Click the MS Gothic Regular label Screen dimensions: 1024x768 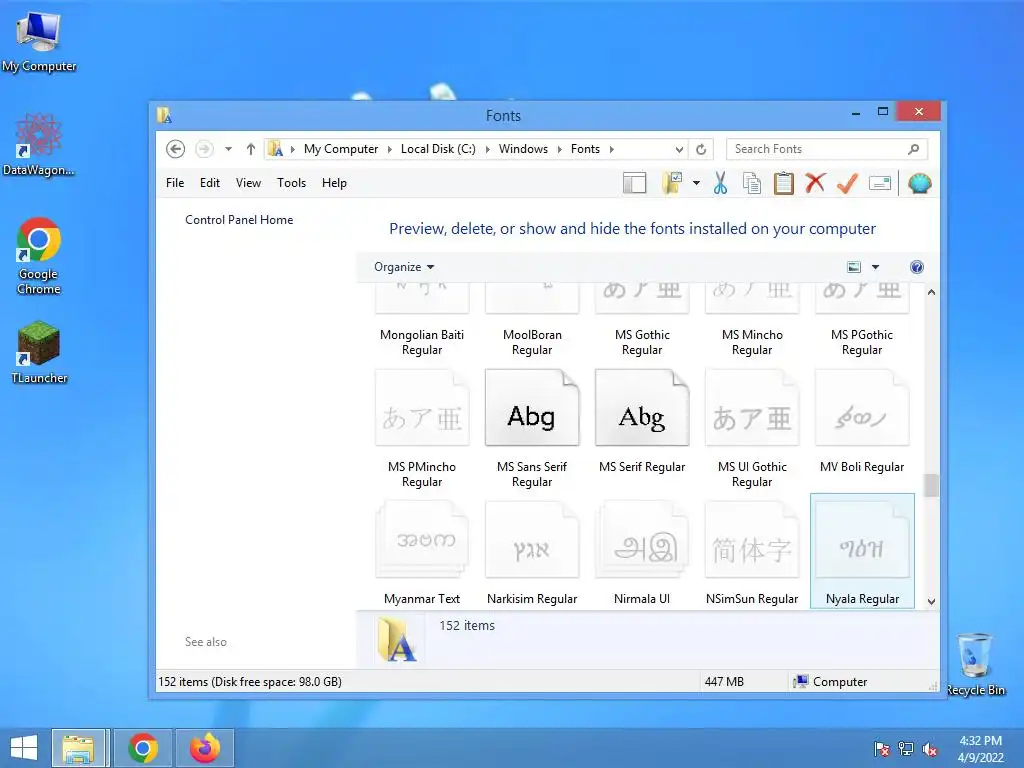tap(642, 342)
